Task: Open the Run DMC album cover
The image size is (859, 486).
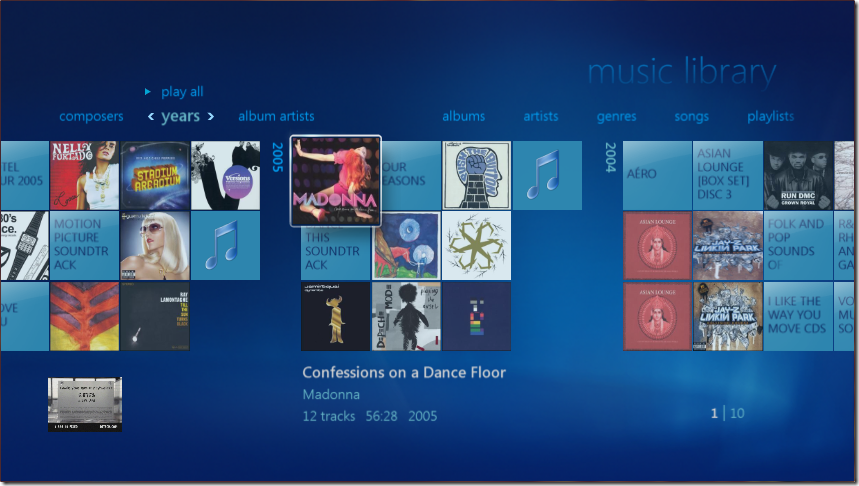Action: coord(798,175)
